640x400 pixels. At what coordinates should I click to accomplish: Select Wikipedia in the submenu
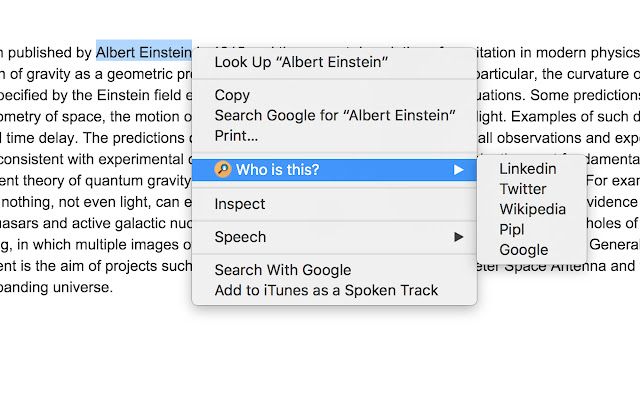pyautogui.click(x=533, y=209)
